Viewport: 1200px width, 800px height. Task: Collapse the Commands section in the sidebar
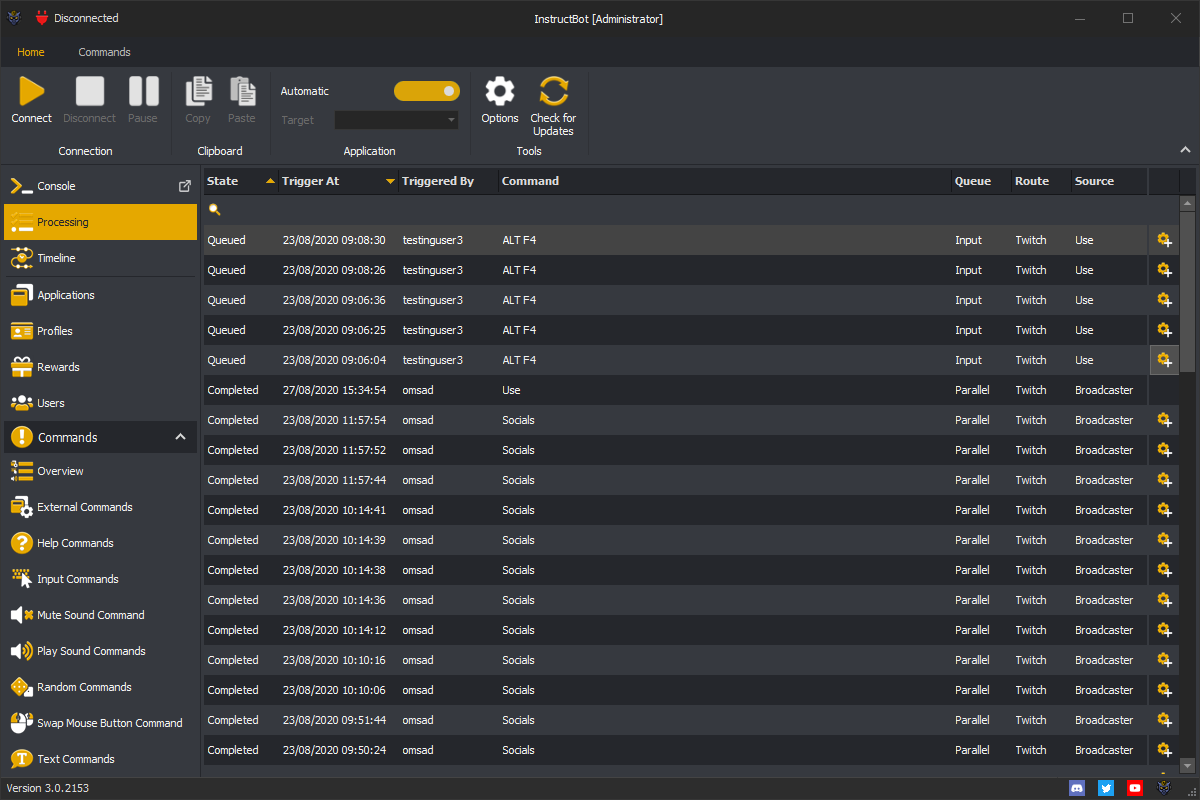[x=181, y=437]
